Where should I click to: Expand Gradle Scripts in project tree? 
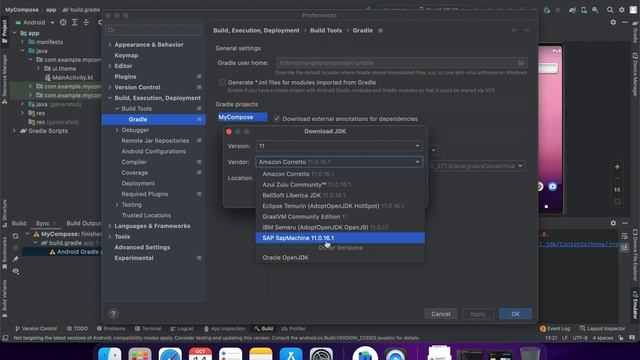pos(14,131)
